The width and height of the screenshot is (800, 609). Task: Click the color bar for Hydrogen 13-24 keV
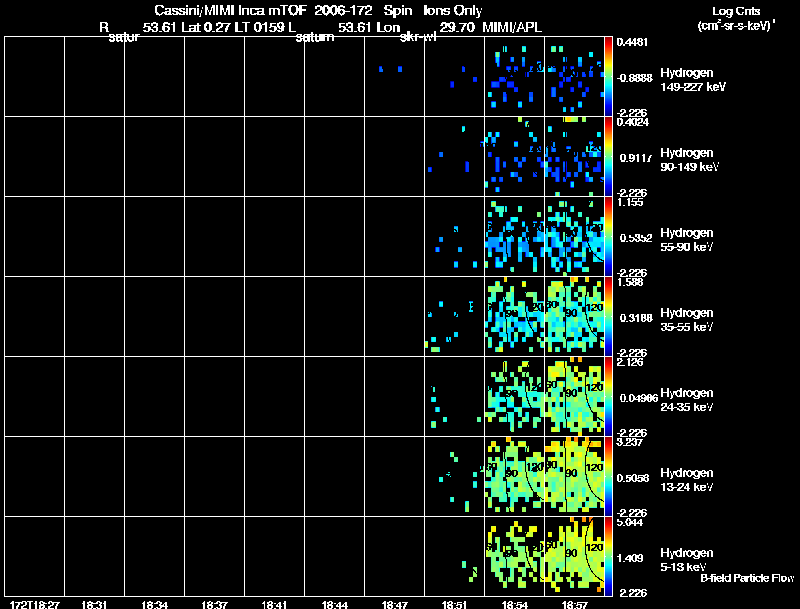[608, 476]
